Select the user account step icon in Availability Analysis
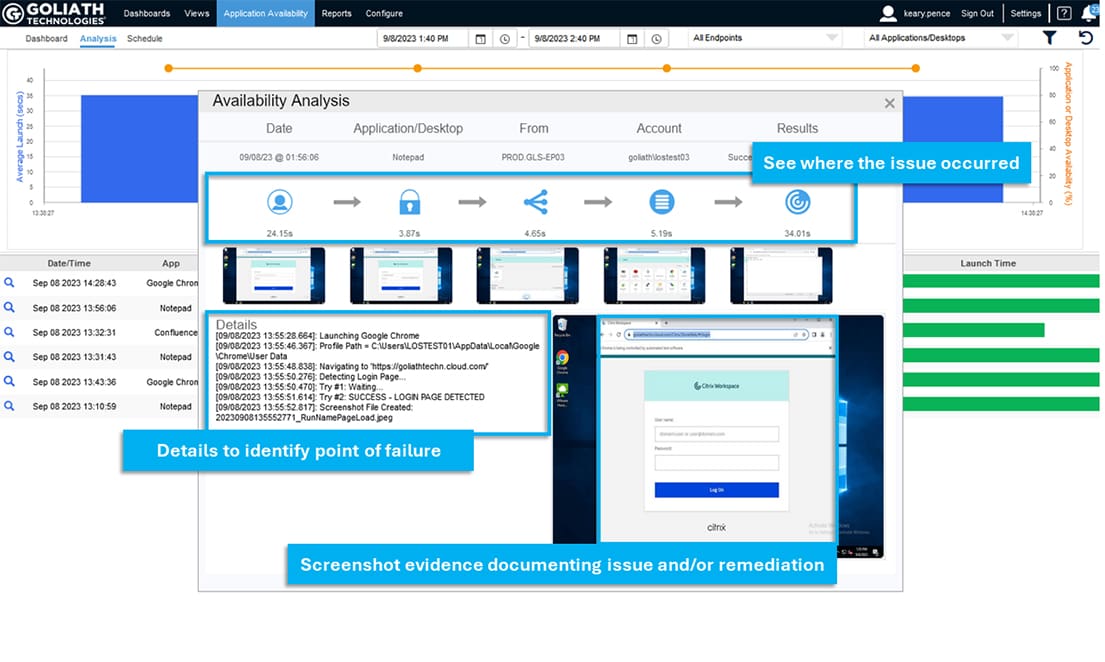 pyautogui.click(x=279, y=202)
